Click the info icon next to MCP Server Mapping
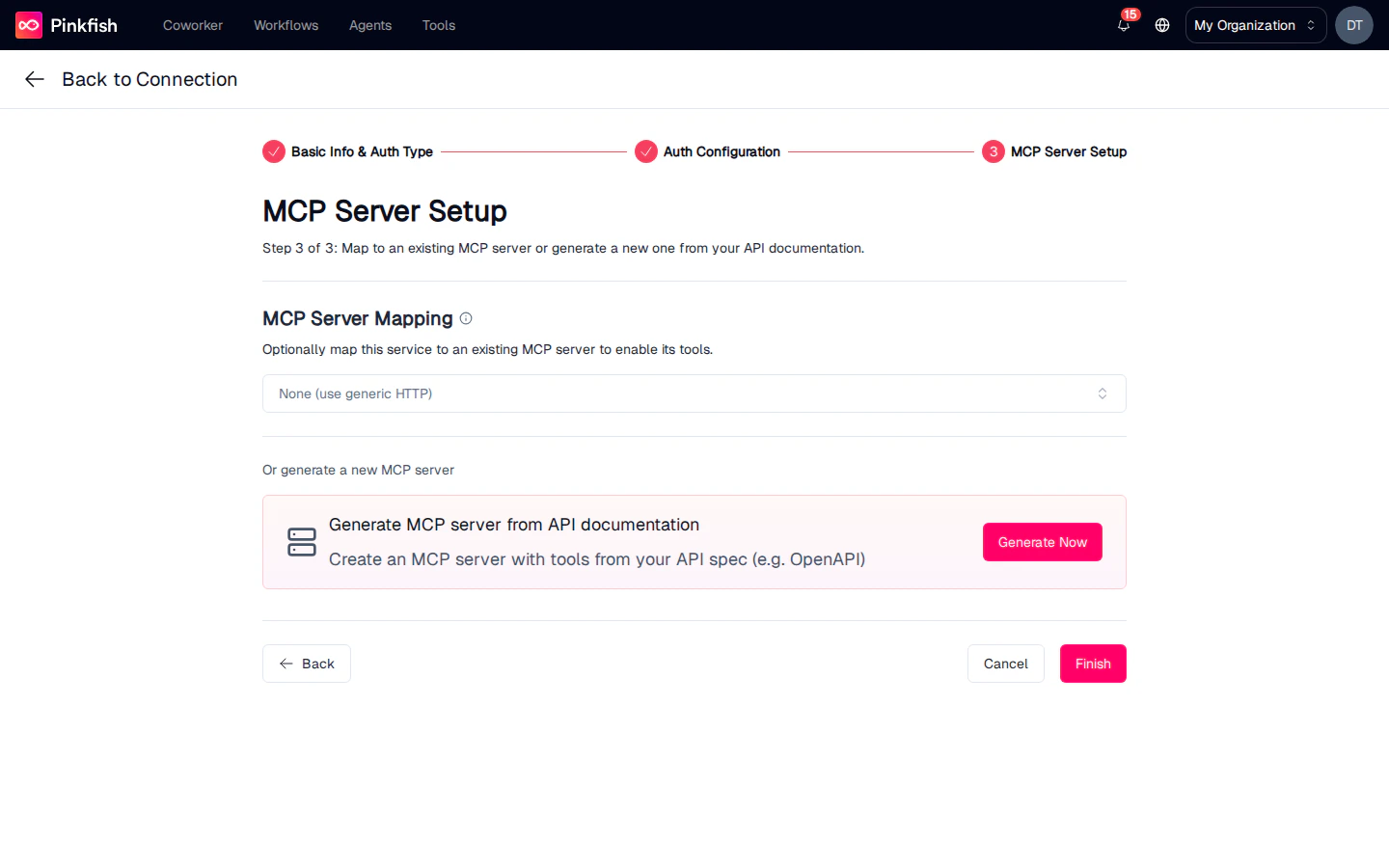Viewport: 1389px width, 868px height. pos(466,318)
